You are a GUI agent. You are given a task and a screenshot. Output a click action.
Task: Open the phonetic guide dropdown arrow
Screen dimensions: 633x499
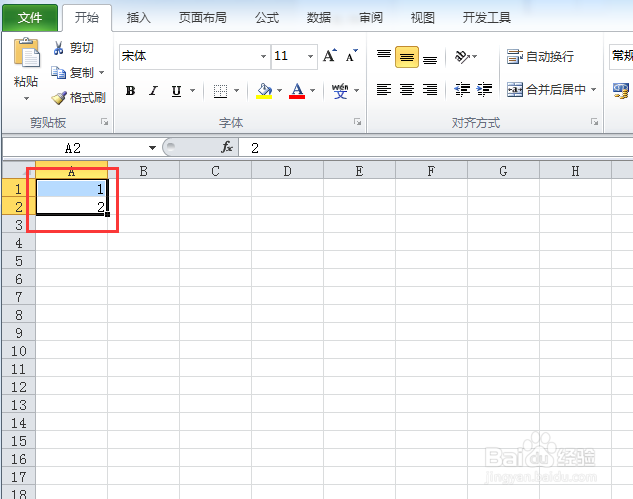pyautogui.click(x=356, y=91)
